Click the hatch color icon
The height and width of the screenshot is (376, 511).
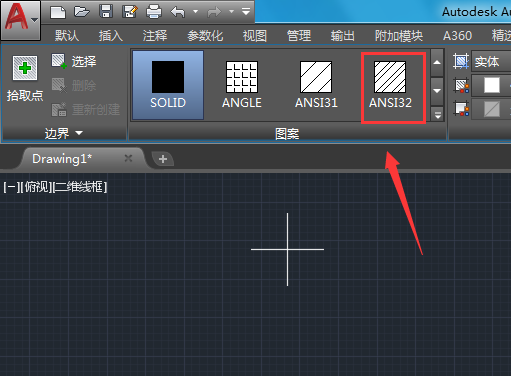click(462, 85)
